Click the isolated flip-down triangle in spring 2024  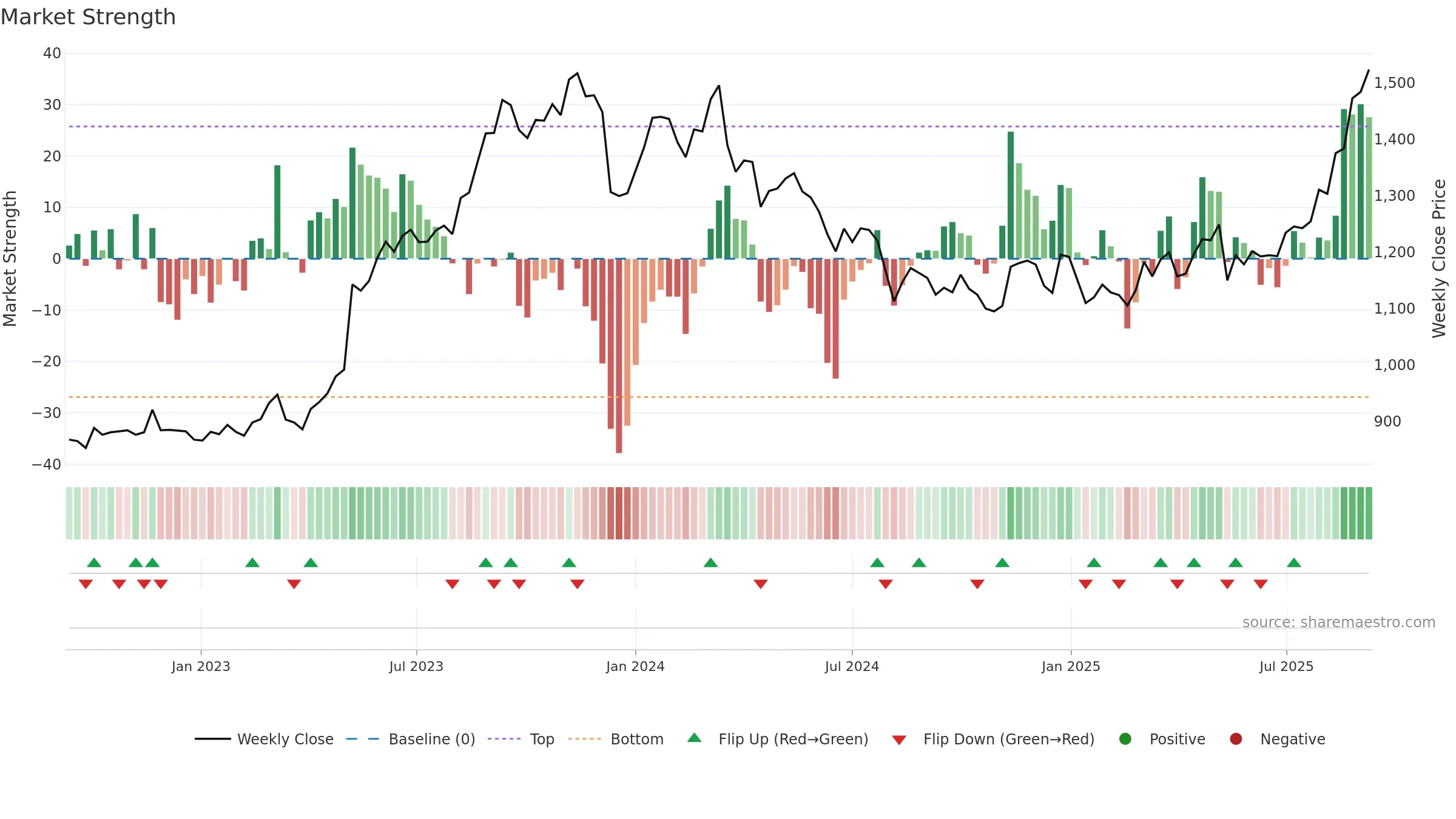[761, 584]
